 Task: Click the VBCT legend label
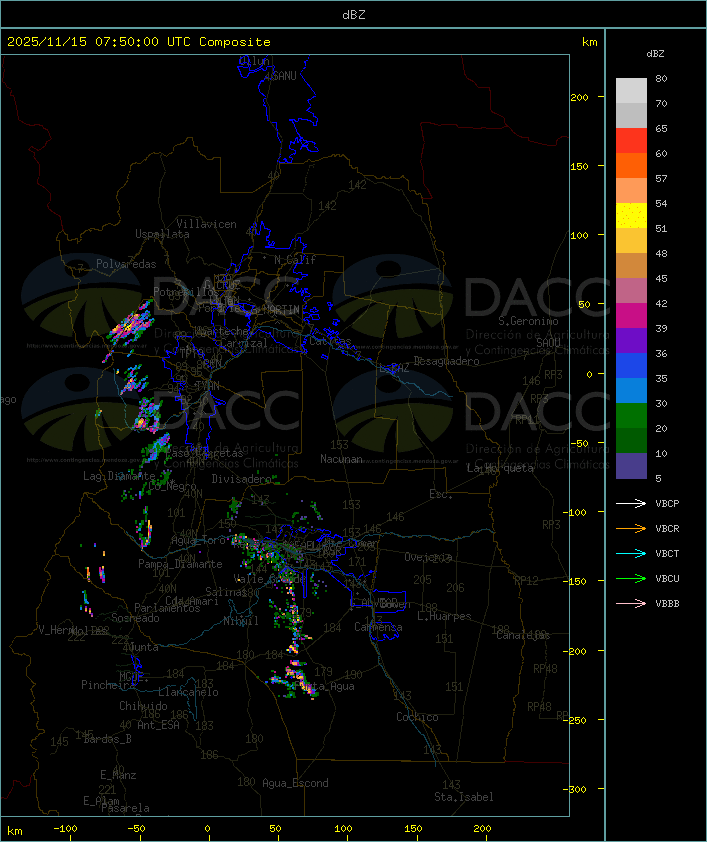click(x=667, y=553)
